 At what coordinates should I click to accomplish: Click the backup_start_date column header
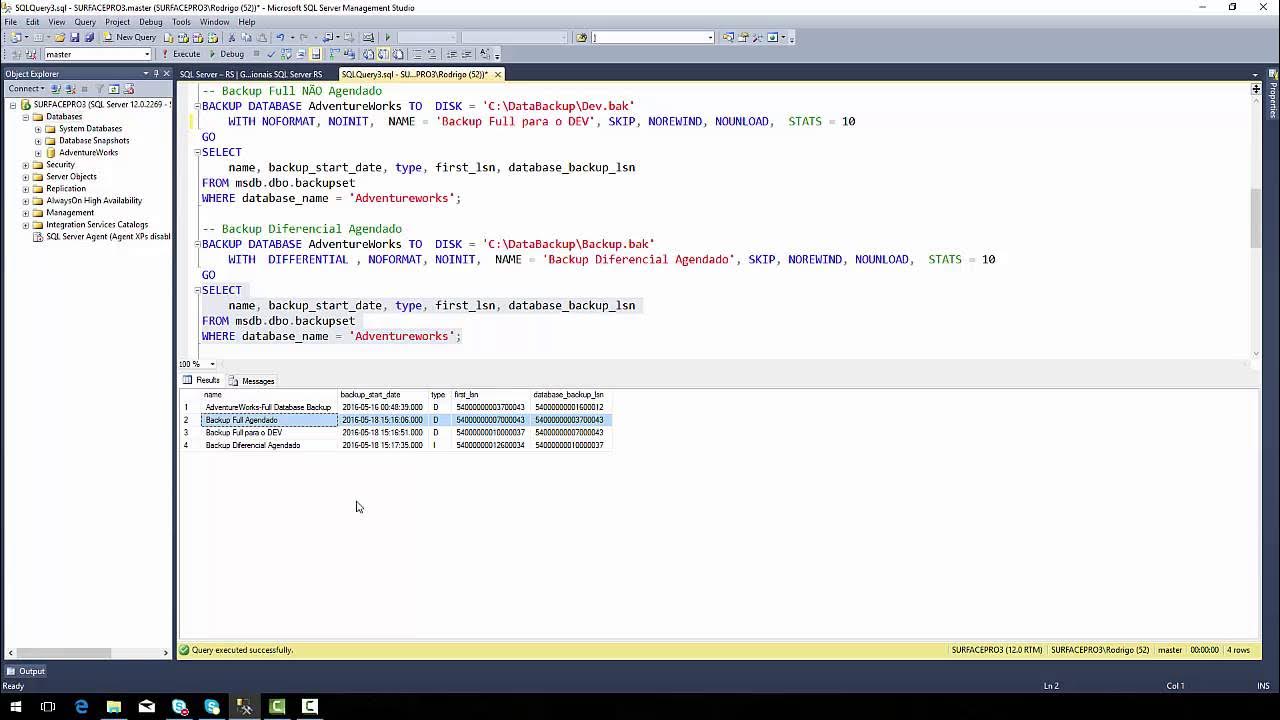click(x=383, y=395)
